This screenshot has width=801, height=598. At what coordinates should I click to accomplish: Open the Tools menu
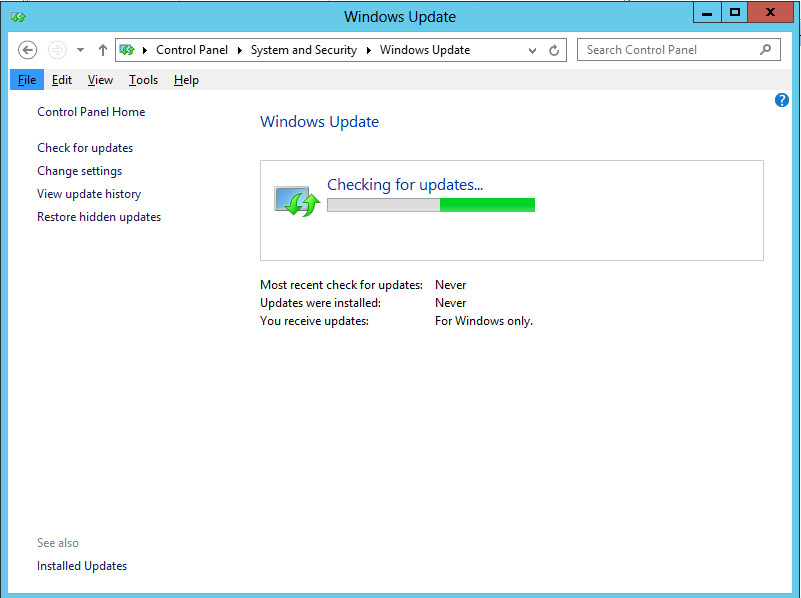[x=143, y=80]
